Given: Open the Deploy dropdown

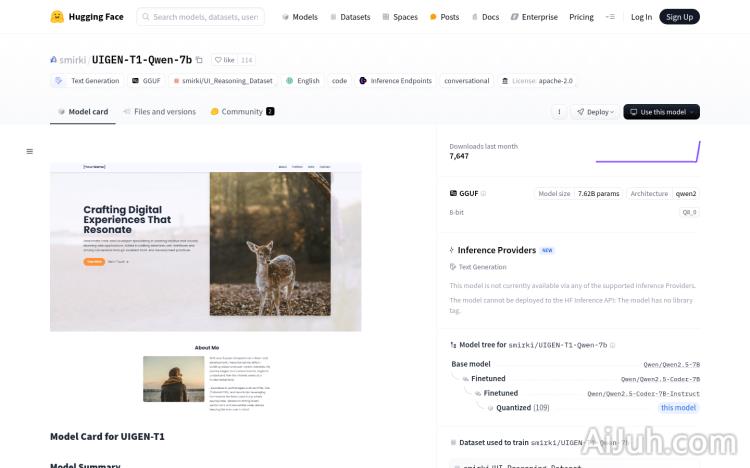Looking at the screenshot, I should coord(595,112).
